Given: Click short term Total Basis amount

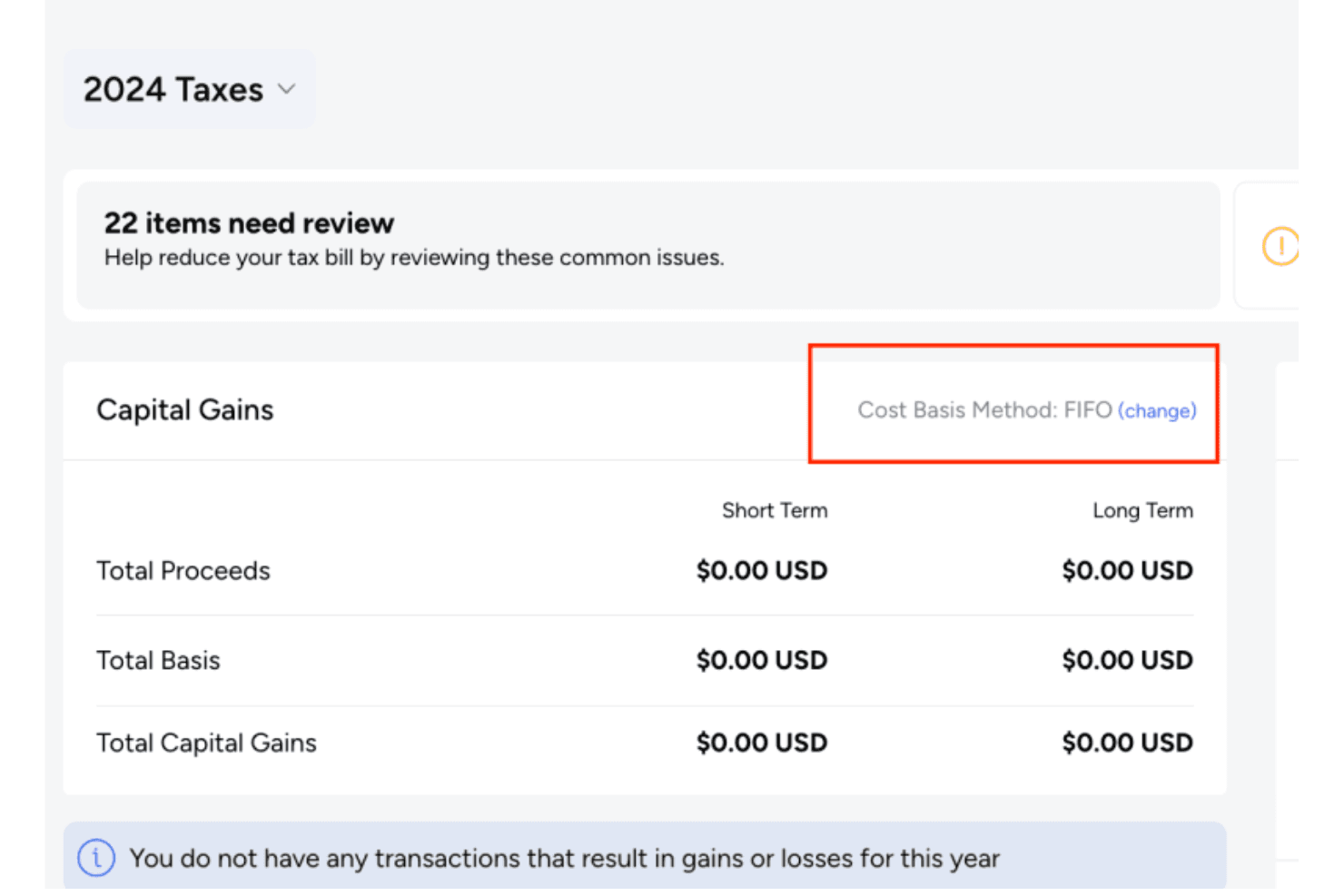Looking at the screenshot, I should [762, 660].
